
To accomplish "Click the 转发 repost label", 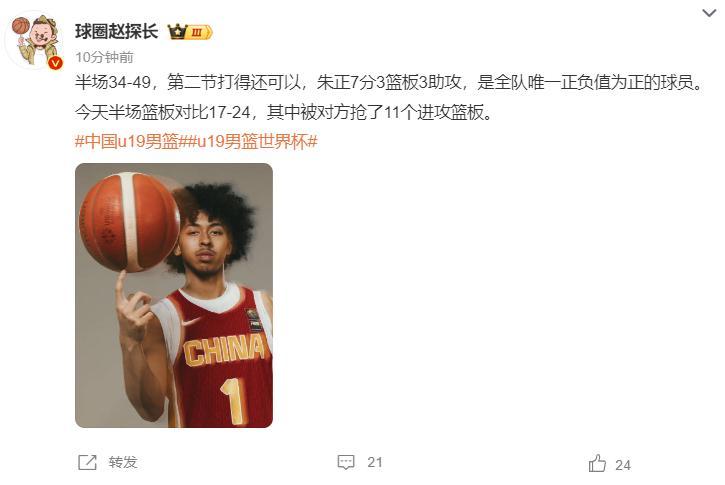I will (x=123, y=462).
